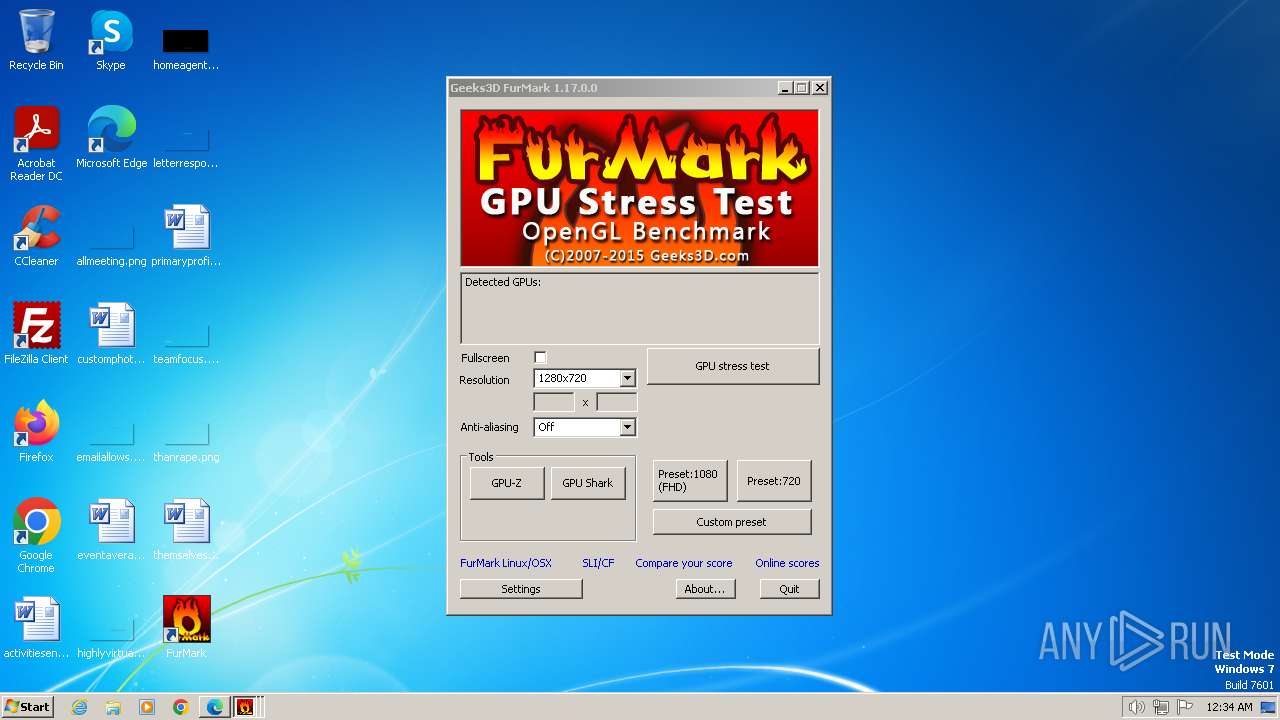Open Google Chrome desktop shortcut
The image size is (1280, 720).
click(x=36, y=536)
